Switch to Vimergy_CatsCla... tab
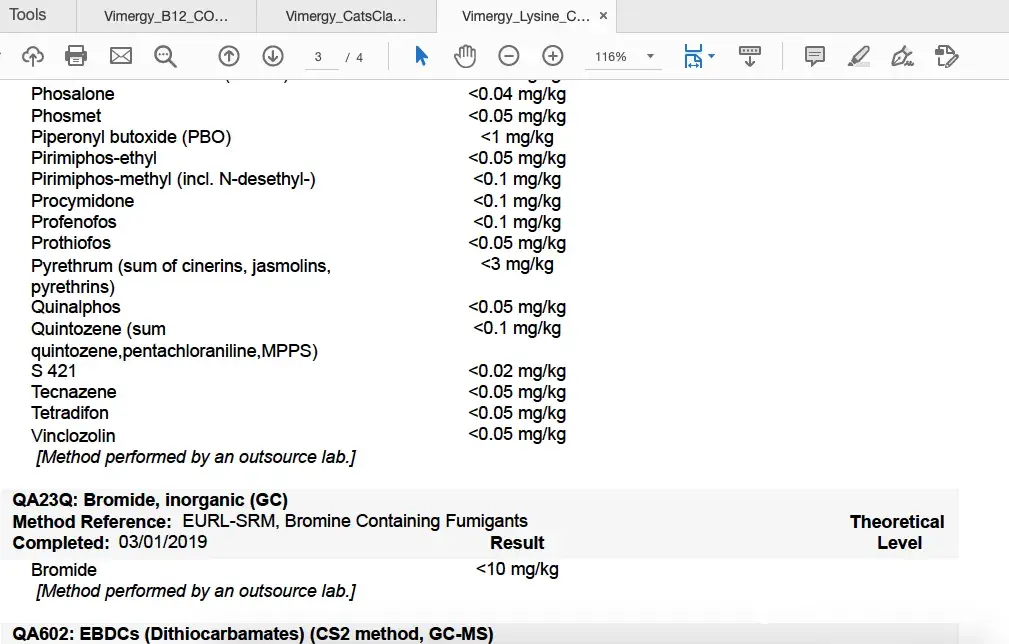1009x644 pixels. 346,16
